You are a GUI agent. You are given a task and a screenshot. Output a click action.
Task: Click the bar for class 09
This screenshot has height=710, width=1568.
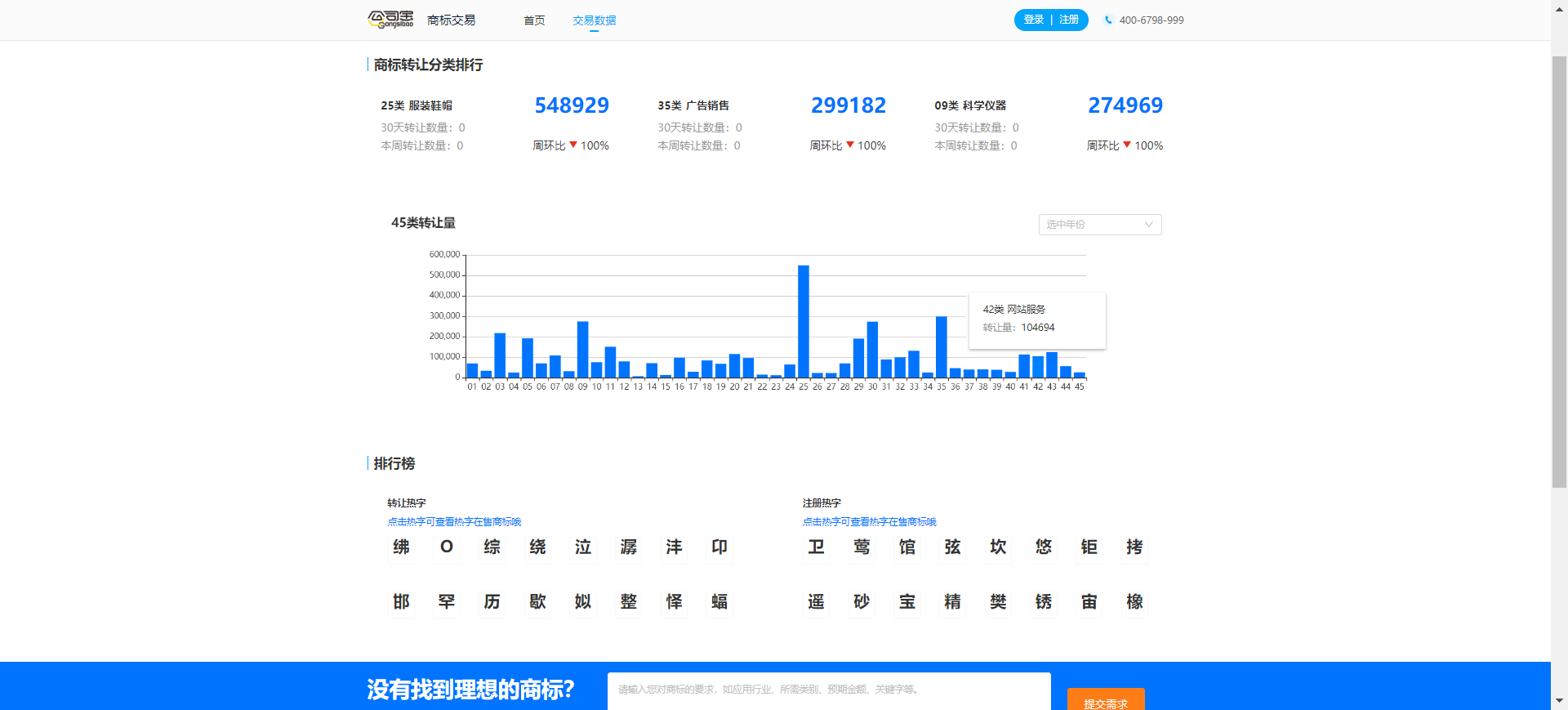click(582, 350)
